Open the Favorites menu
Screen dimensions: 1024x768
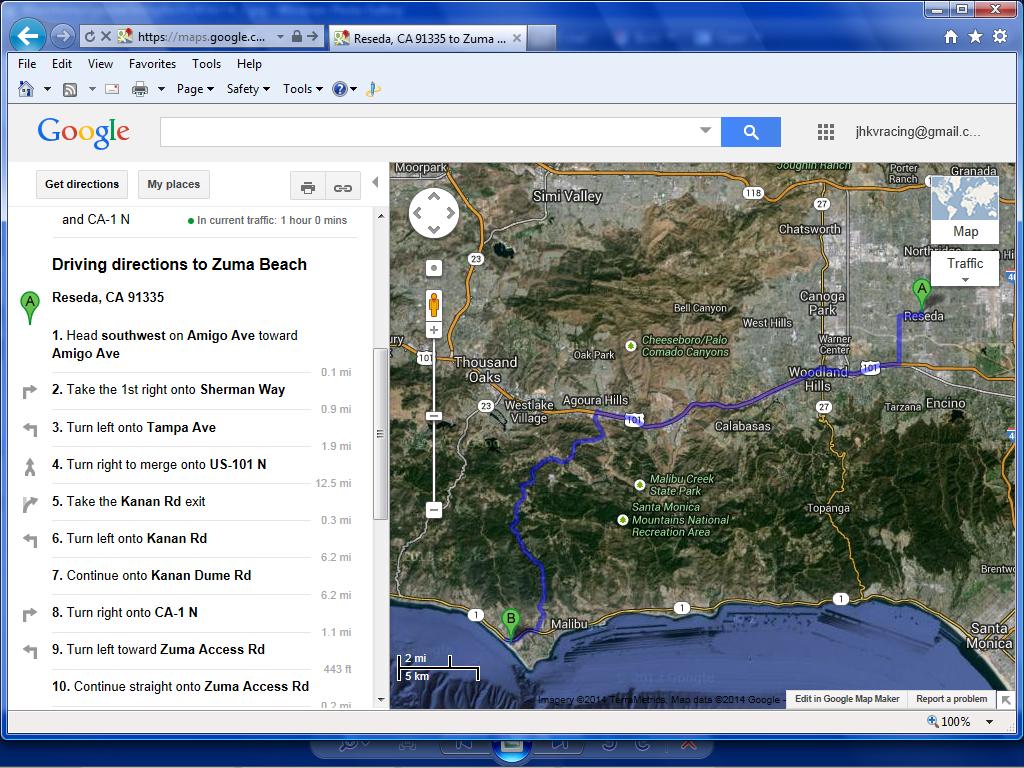(x=152, y=64)
